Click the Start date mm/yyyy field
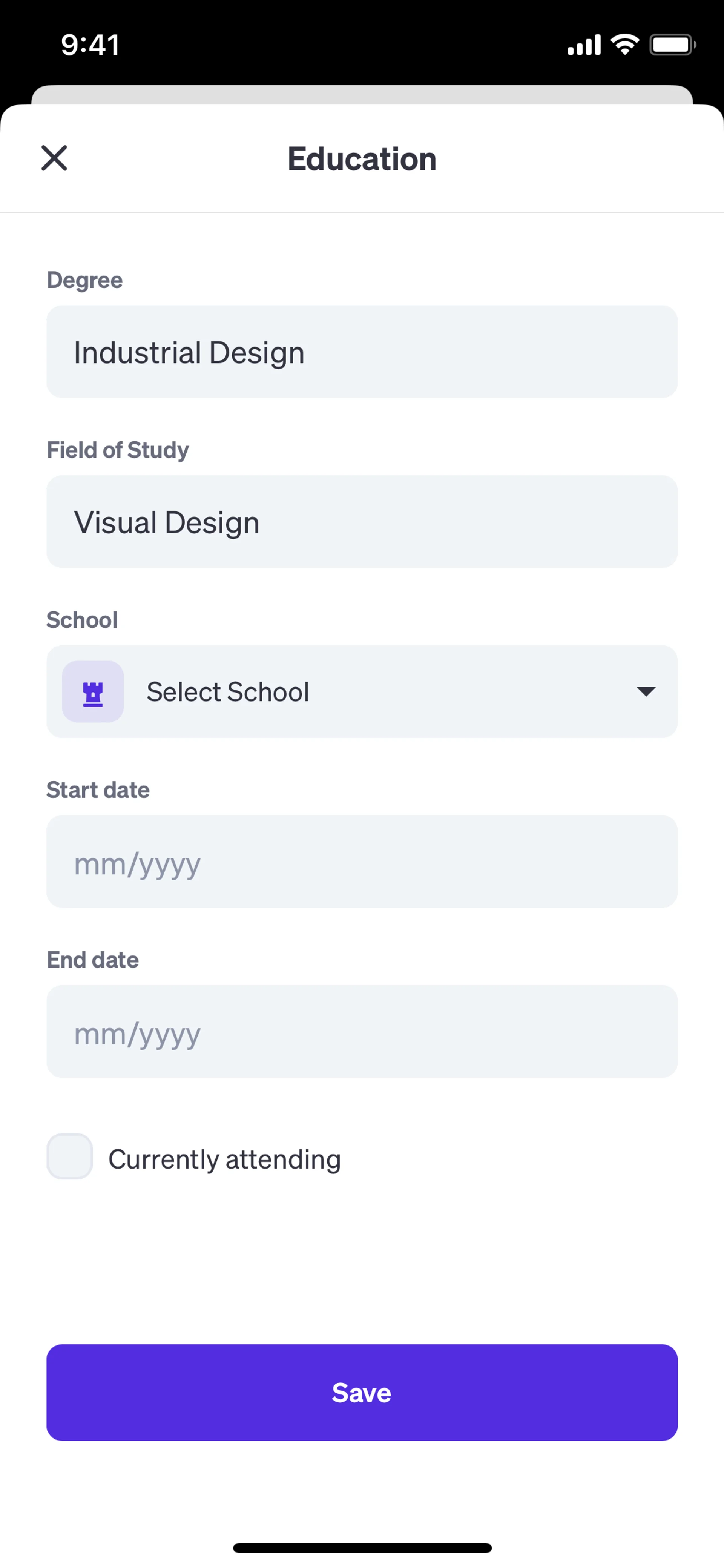Image resolution: width=724 pixels, height=1568 pixels. pyautogui.click(x=361, y=862)
